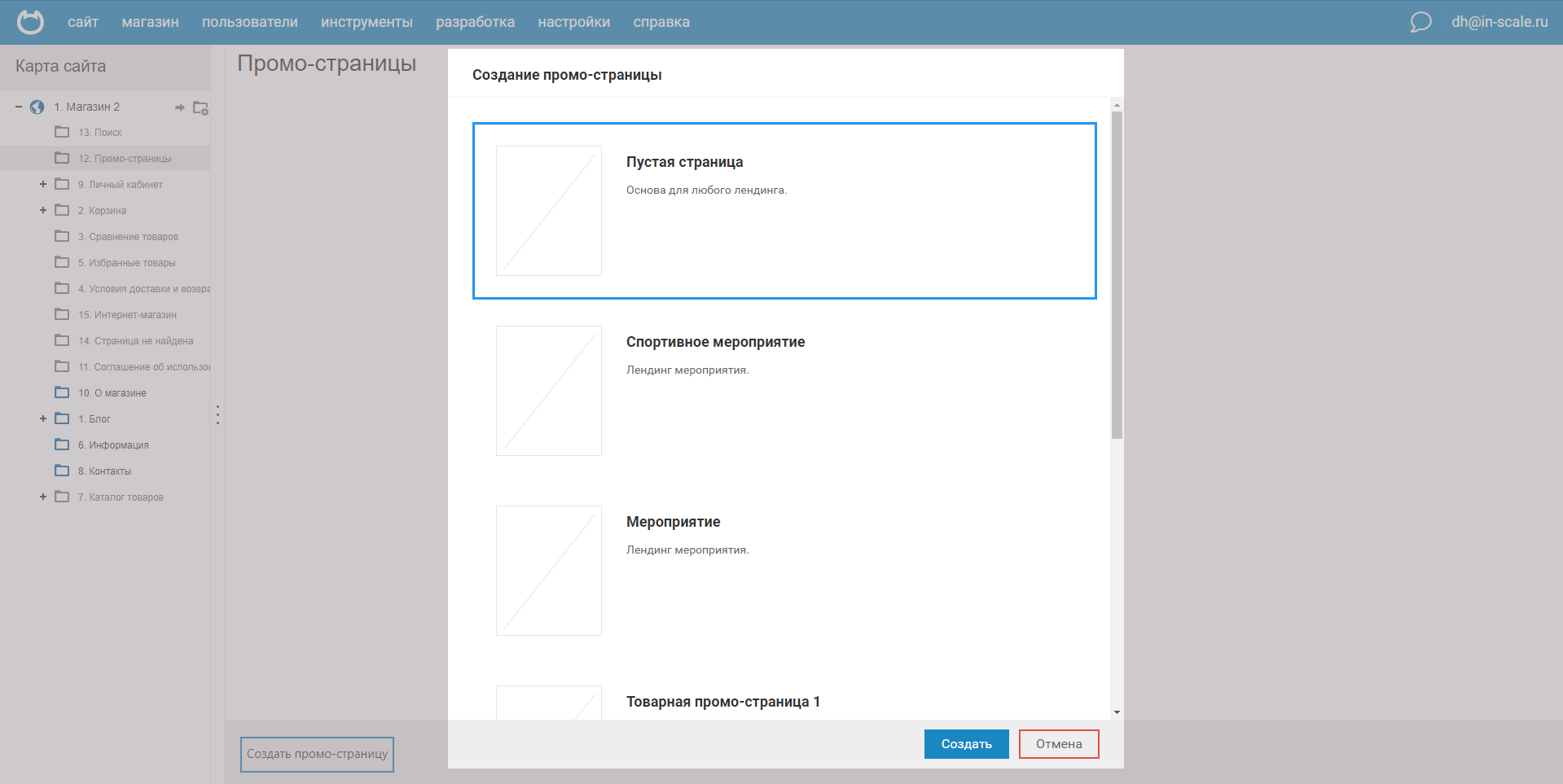Select tree item 5. Избранные товары
Screen dimensions: 1563x784
click(127, 263)
